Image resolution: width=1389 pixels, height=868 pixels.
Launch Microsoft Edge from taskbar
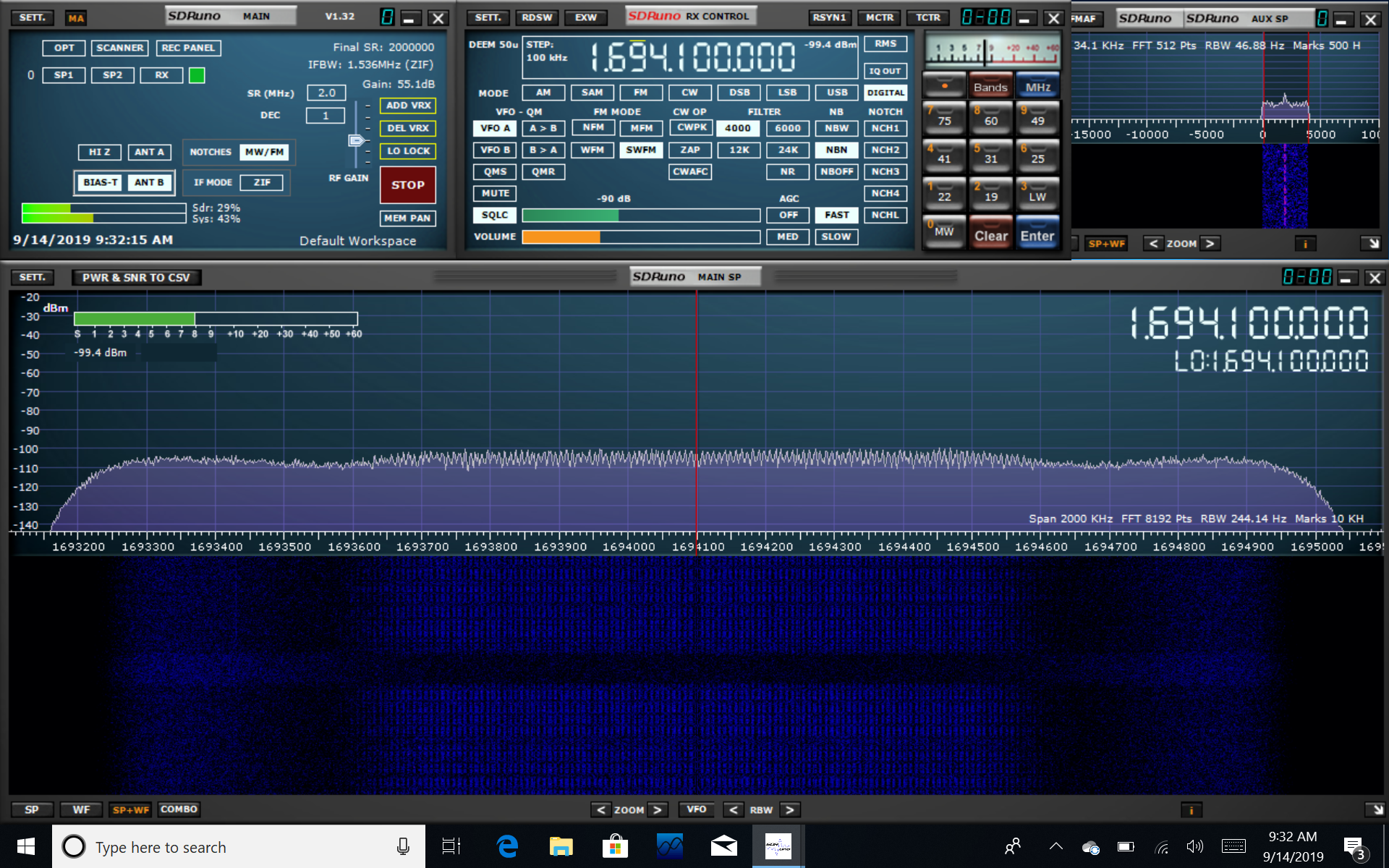[507, 846]
